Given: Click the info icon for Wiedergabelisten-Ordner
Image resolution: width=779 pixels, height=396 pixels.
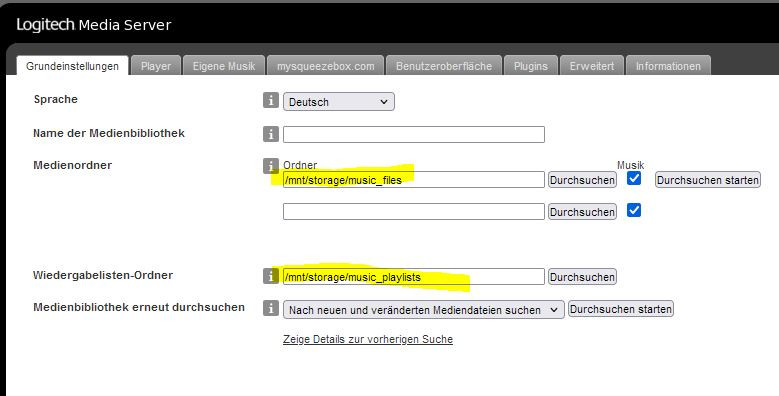Looking at the screenshot, I should click(x=270, y=276).
